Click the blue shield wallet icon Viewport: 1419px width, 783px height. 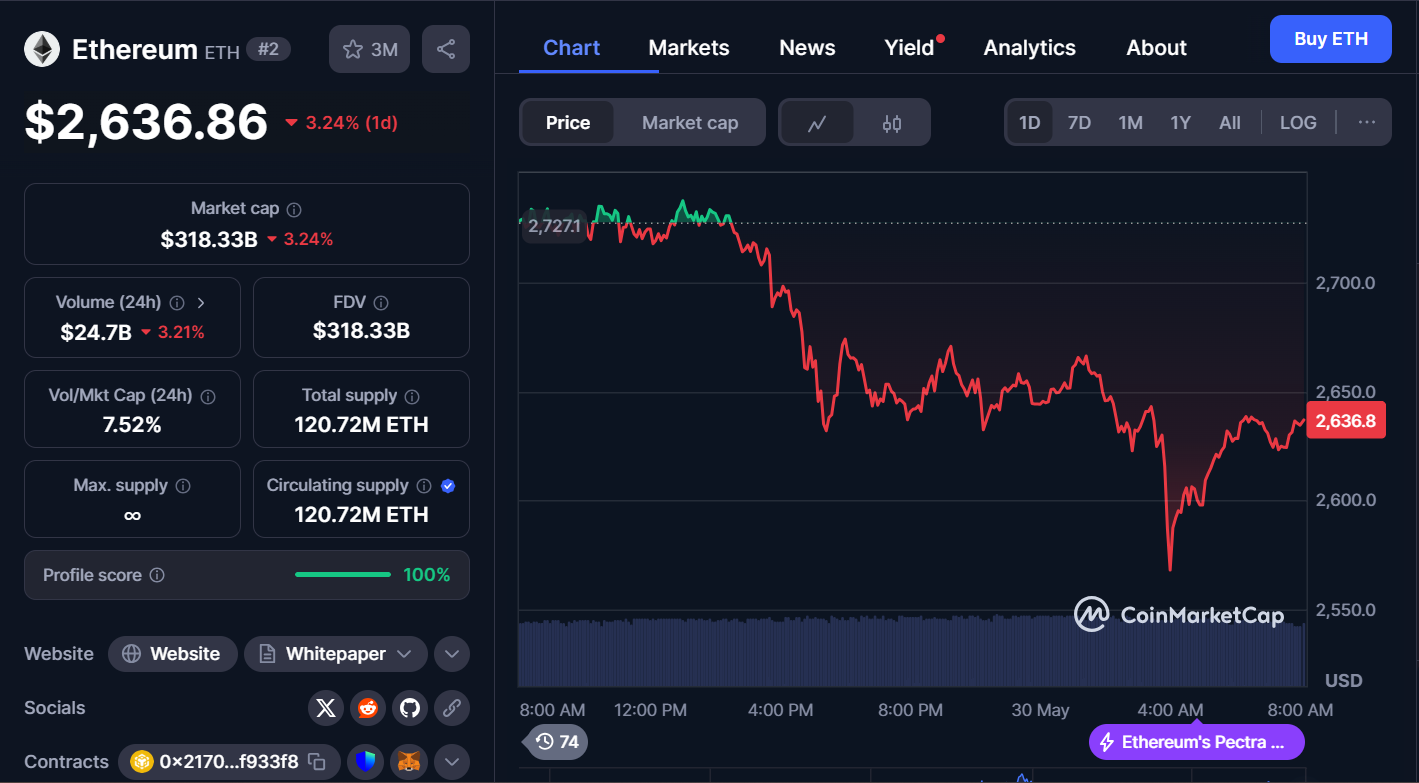(366, 762)
